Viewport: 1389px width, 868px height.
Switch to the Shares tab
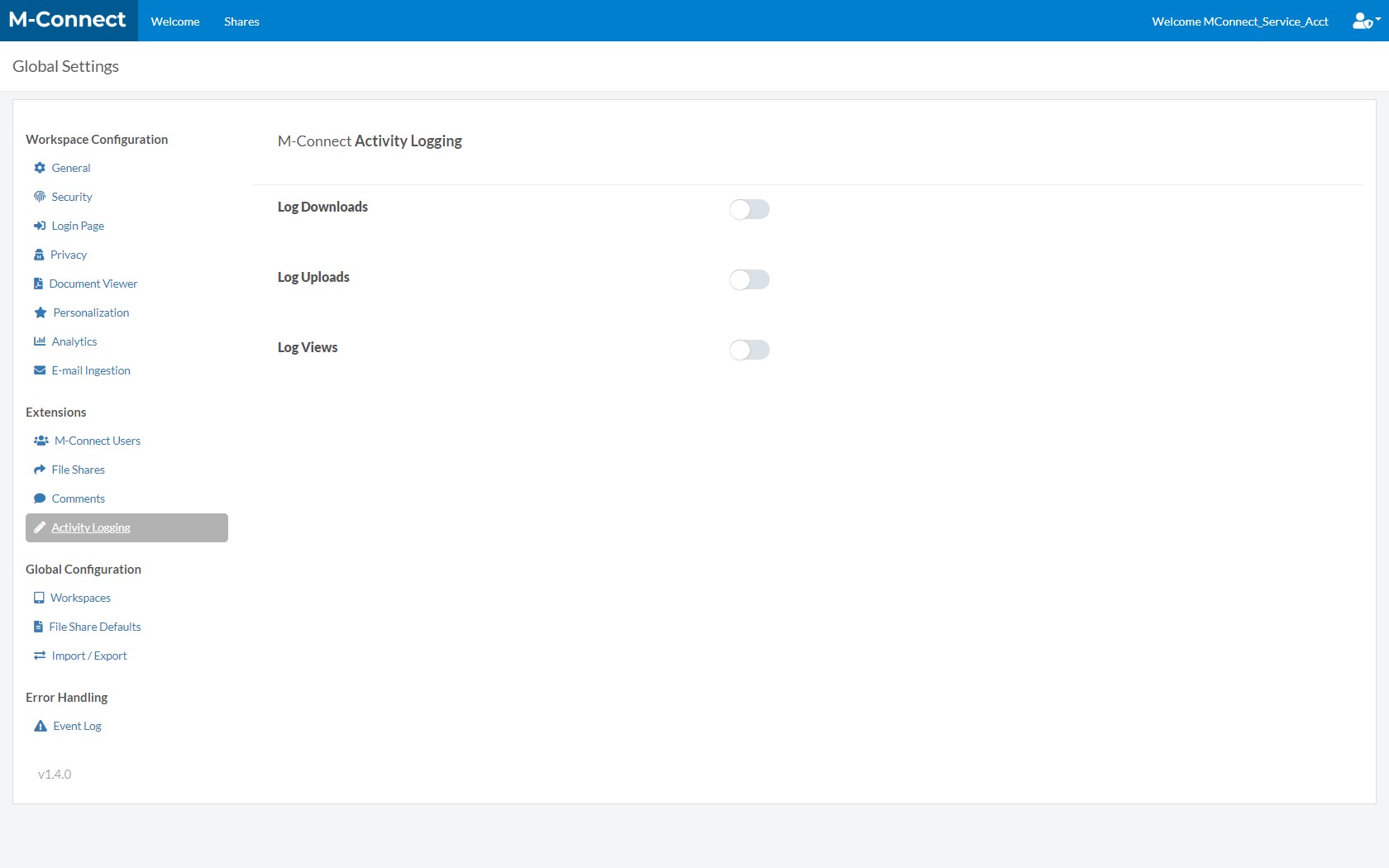tap(241, 21)
